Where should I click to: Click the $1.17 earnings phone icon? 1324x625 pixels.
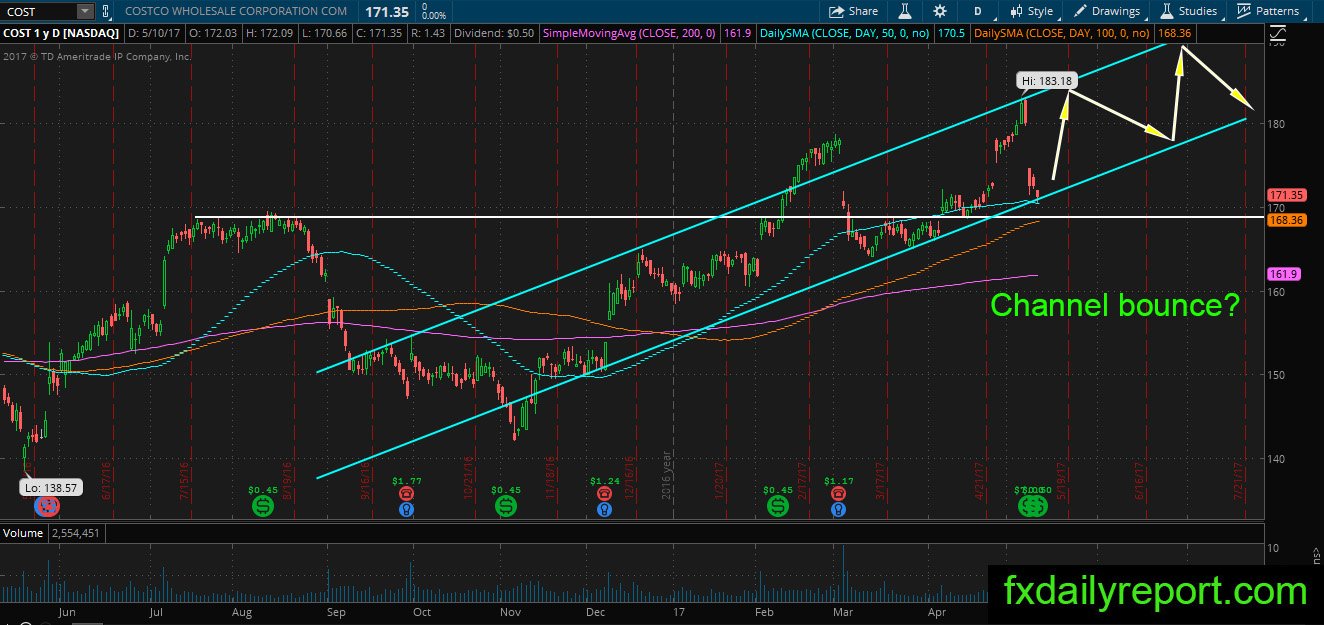tap(836, 493)
